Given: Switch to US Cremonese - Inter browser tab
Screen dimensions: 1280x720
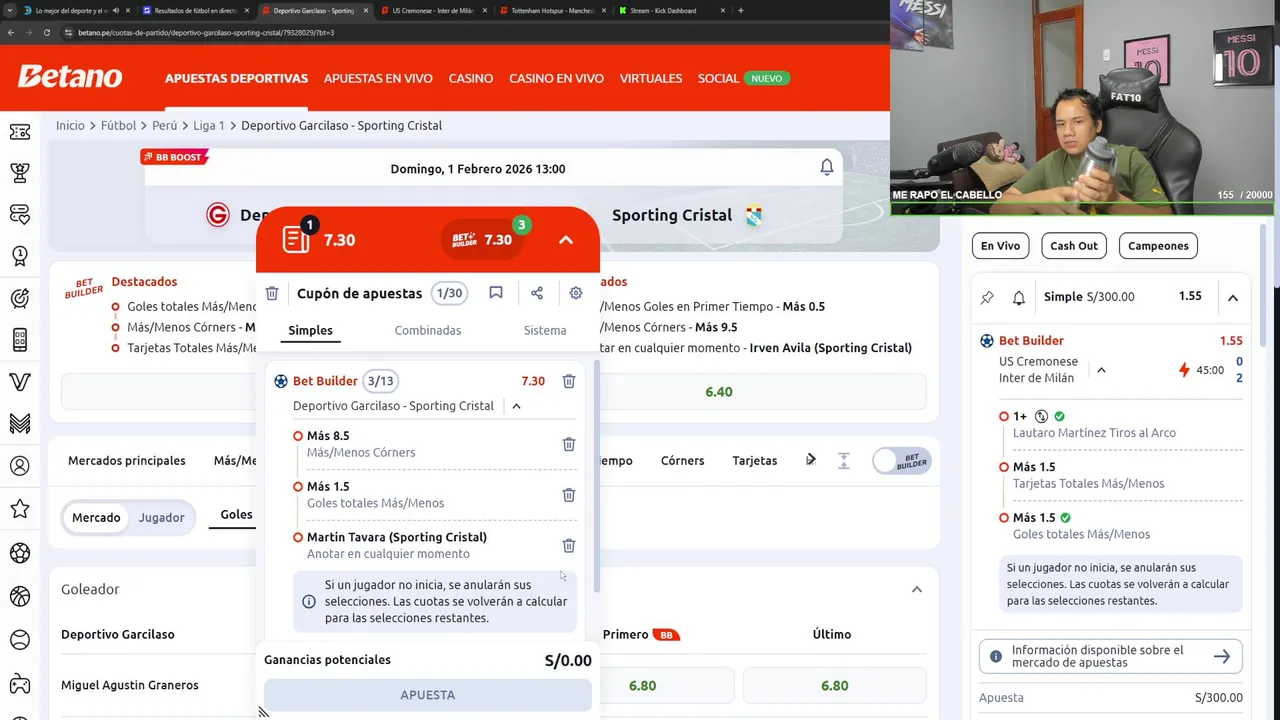Looking at the screenshot, I should [x=432, y=11].
